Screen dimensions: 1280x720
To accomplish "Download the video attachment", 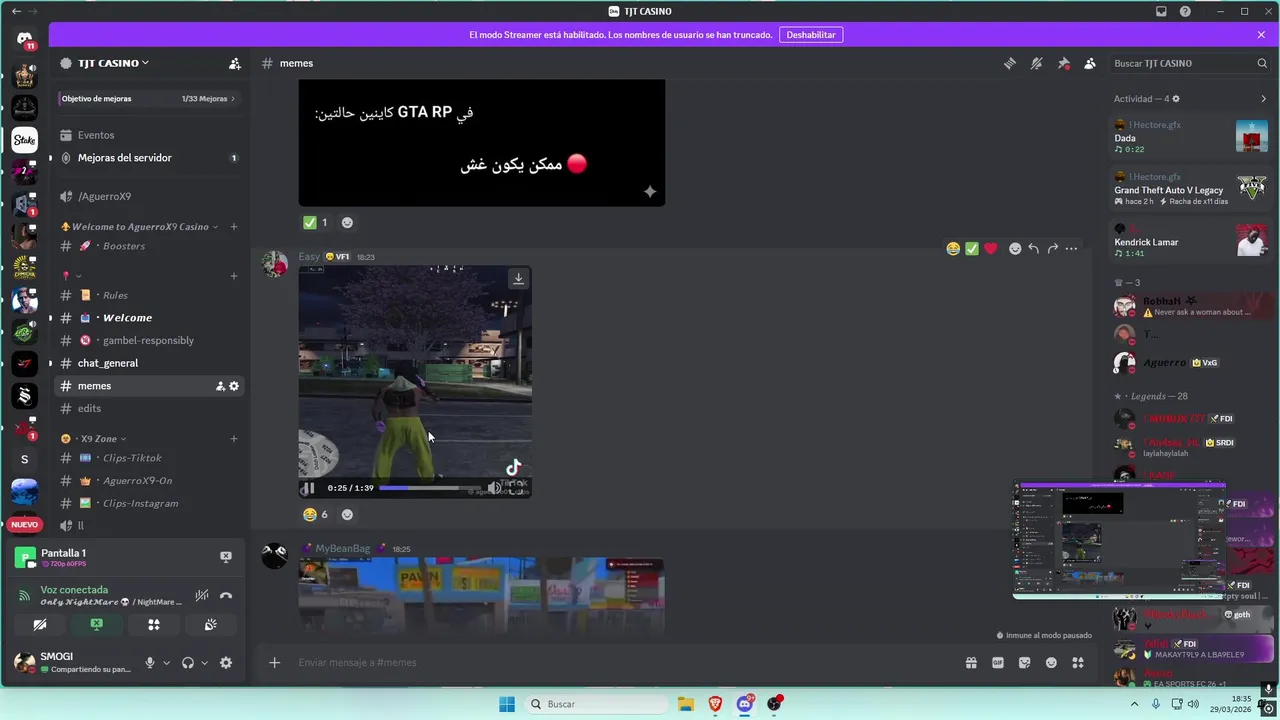I will [518, 279].
